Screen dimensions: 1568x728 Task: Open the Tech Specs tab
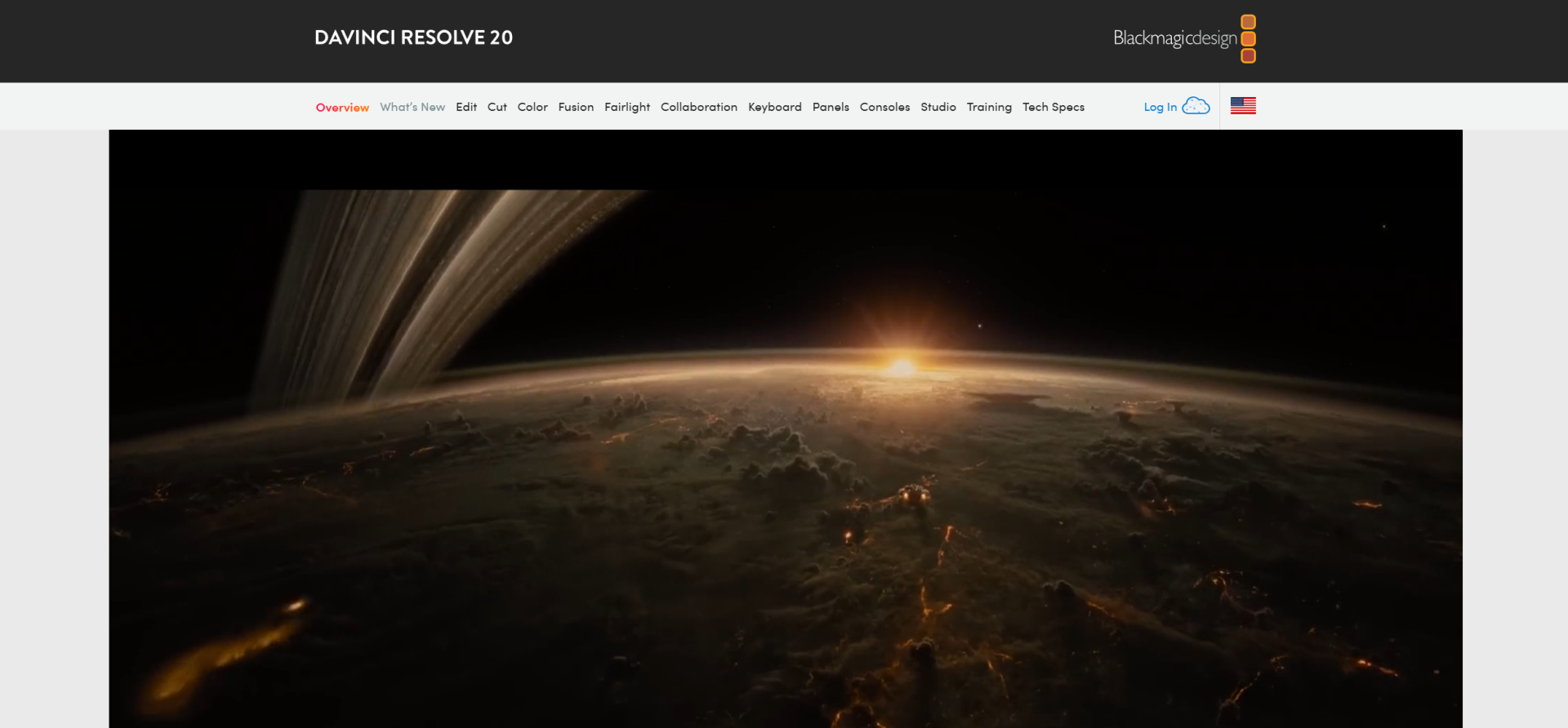tap(1053, 107)
